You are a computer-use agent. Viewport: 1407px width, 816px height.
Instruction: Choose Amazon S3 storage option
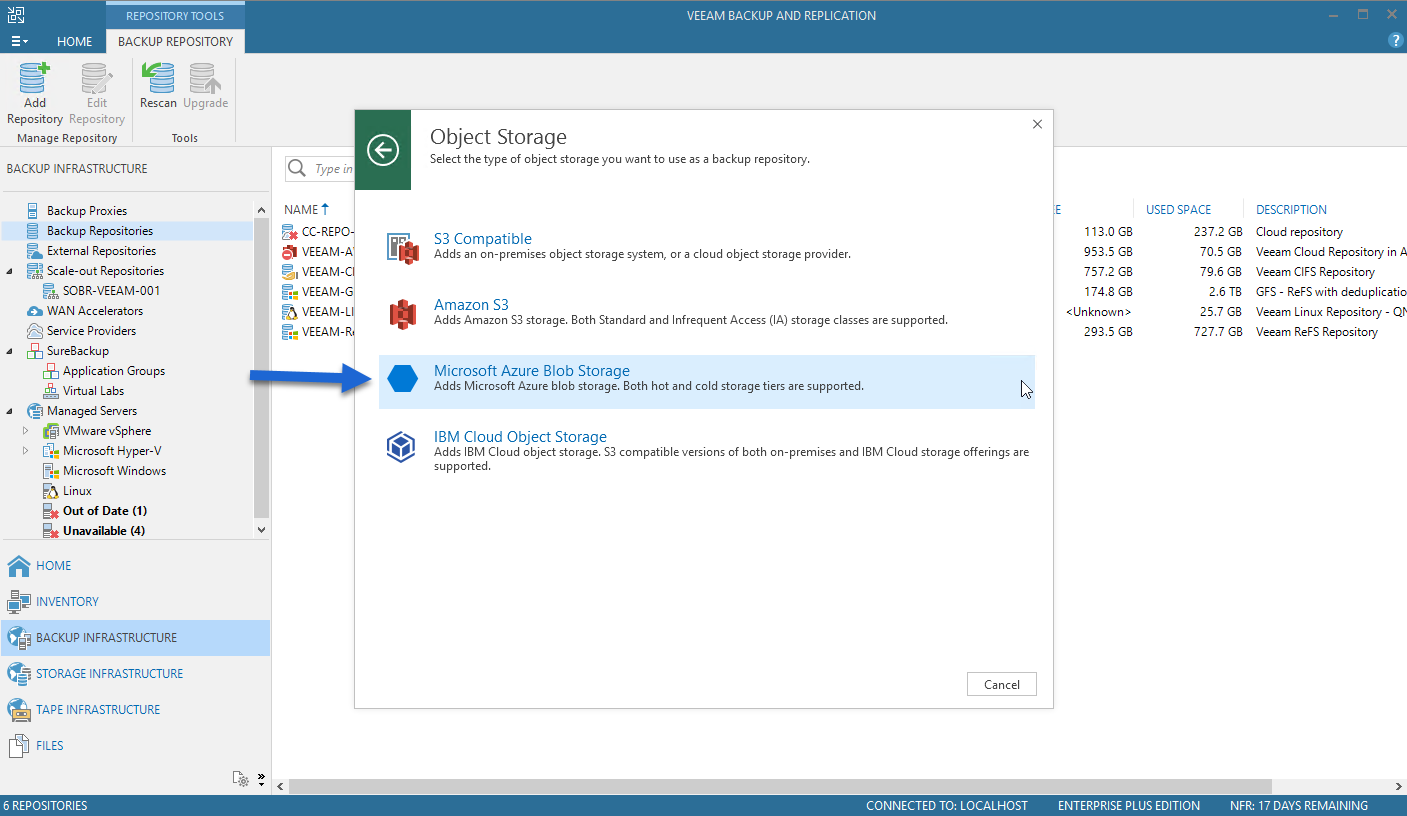pos(707,313)
